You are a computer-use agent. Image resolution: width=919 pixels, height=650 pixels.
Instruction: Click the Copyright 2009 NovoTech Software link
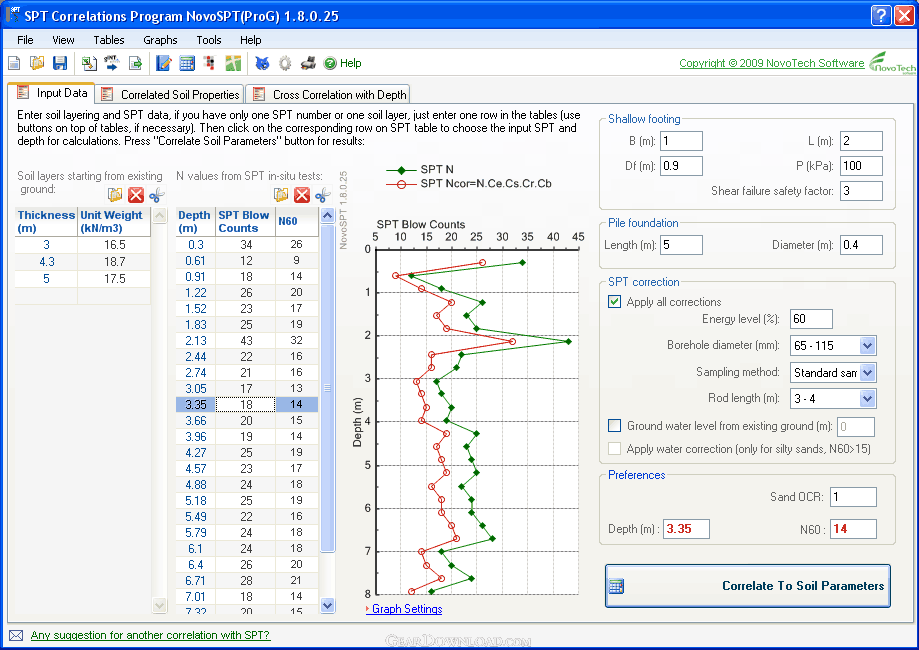coord(771,63)
